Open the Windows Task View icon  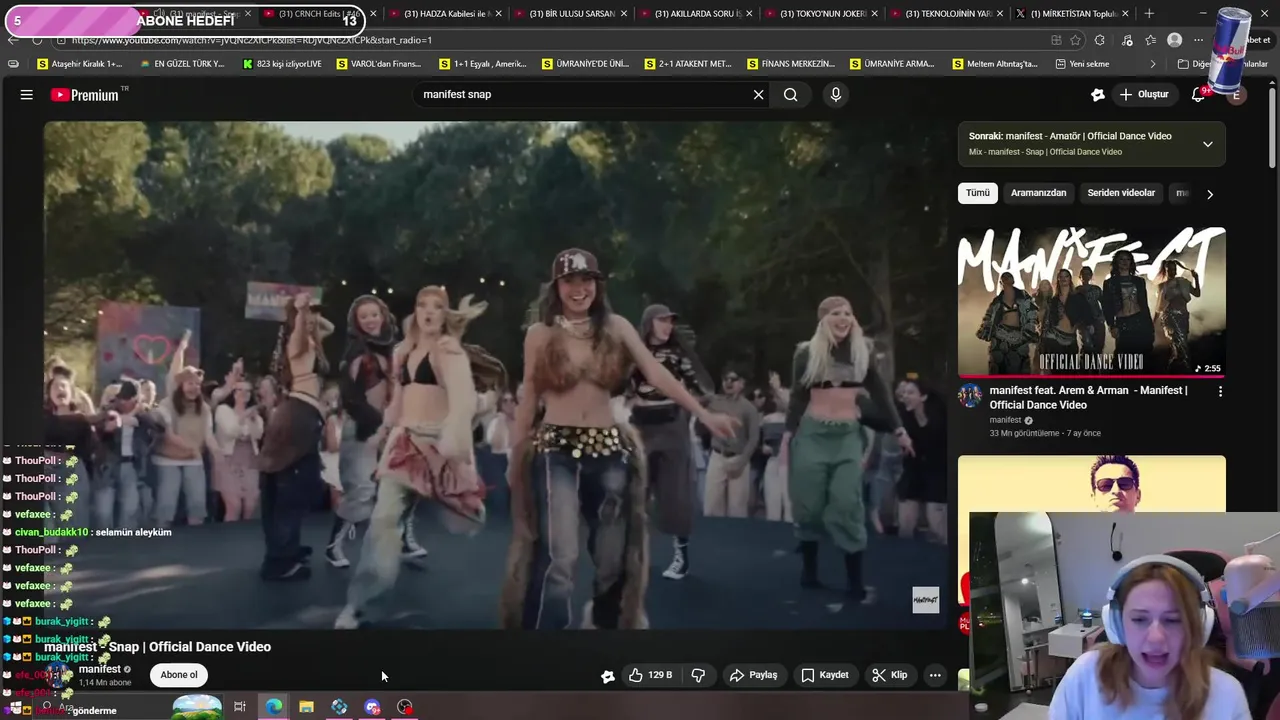(x=240, y=707)
